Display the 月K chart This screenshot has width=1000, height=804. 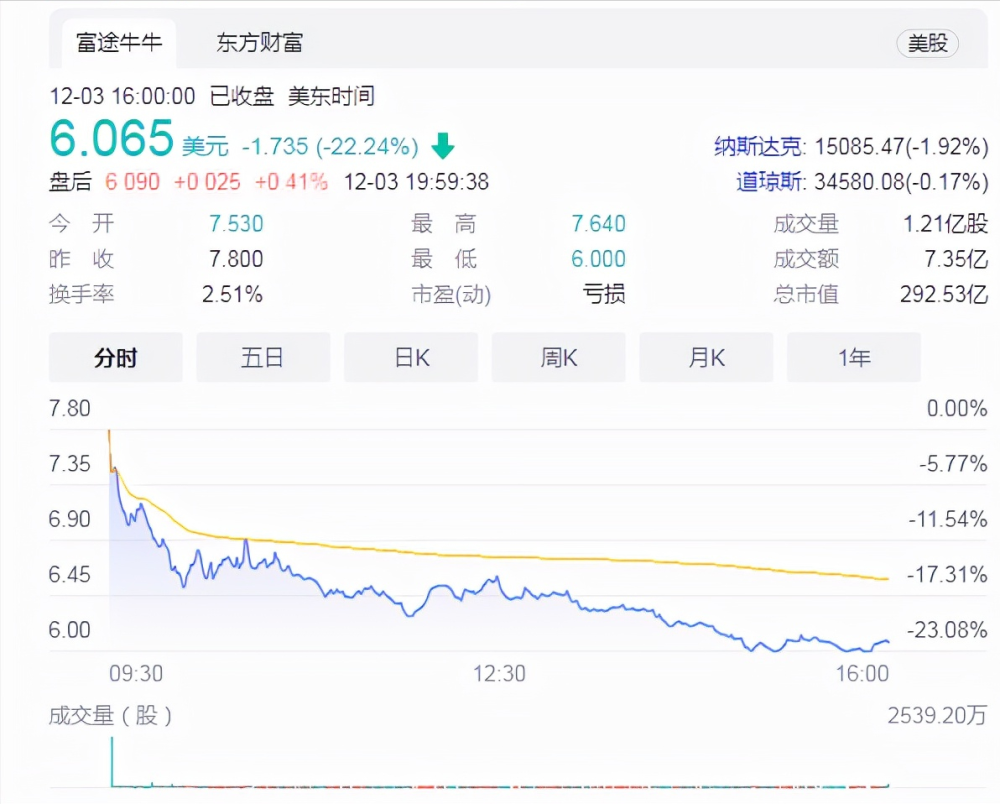tap(706, 358)
